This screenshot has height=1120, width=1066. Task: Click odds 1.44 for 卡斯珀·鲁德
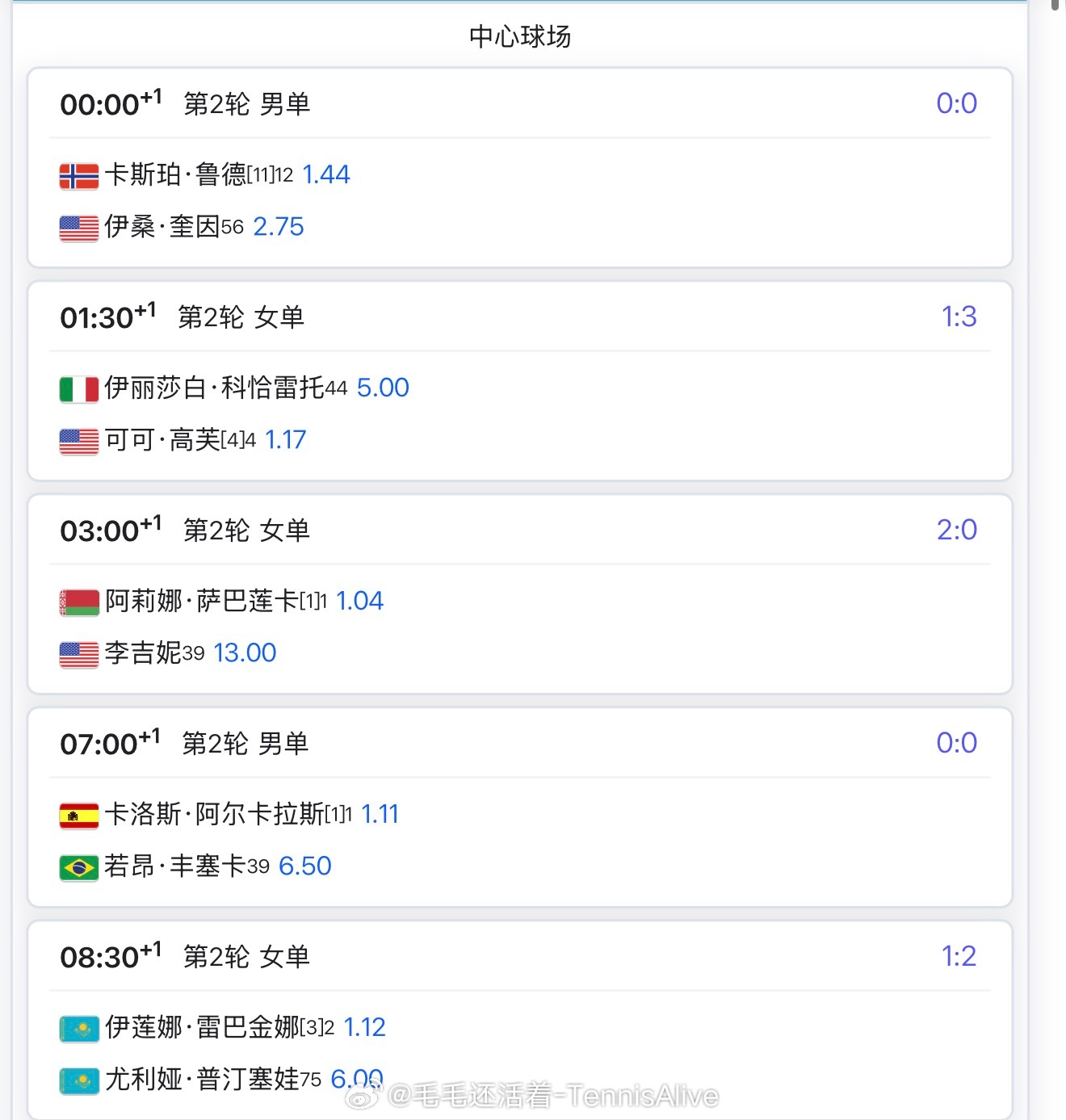point(325,174)
